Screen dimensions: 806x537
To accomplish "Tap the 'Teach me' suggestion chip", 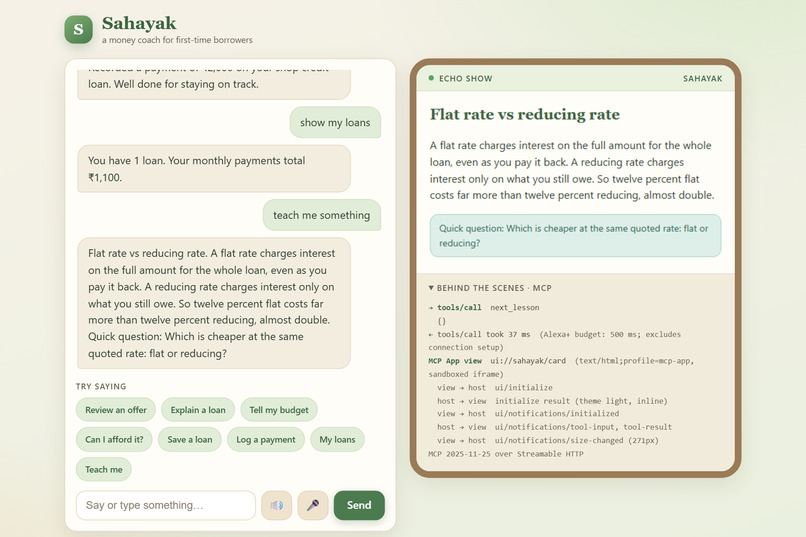I will (104, 469).
